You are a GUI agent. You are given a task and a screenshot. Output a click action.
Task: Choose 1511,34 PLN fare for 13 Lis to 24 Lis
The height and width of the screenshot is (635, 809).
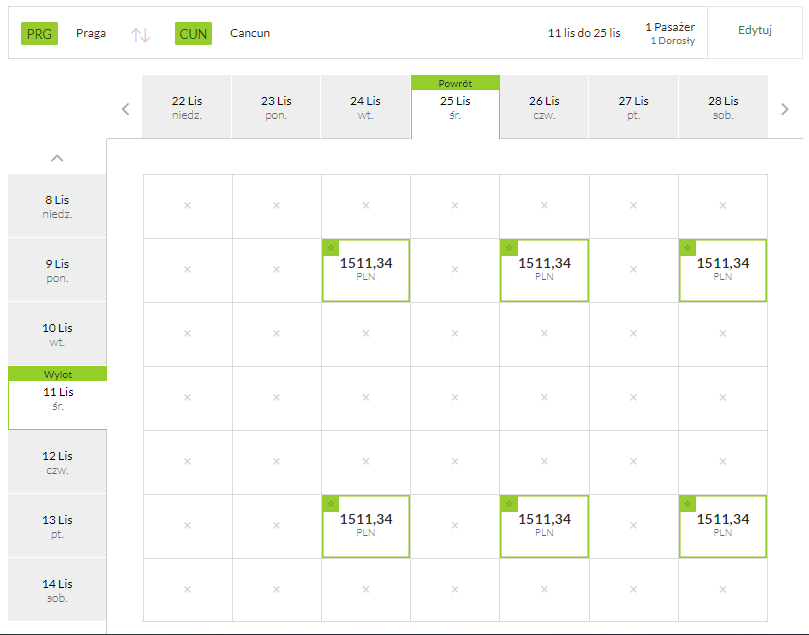(366, 526)
